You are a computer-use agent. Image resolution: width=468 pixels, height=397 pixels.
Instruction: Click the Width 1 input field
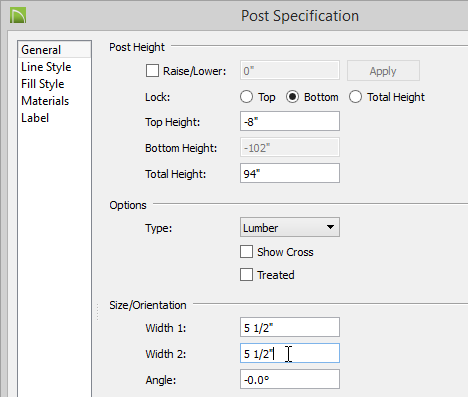click(290, 327)
